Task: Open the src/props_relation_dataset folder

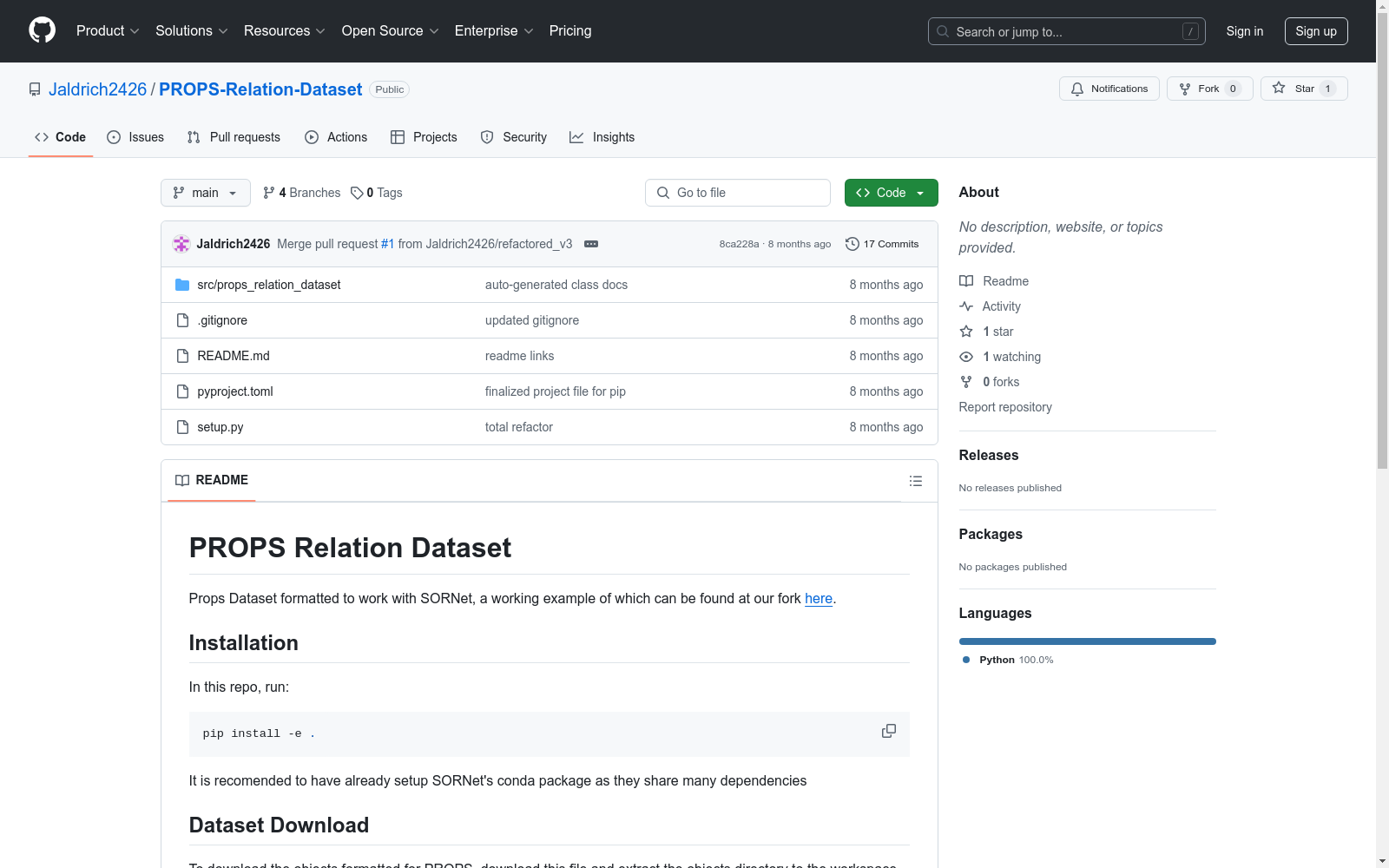Action: [269, 285]
